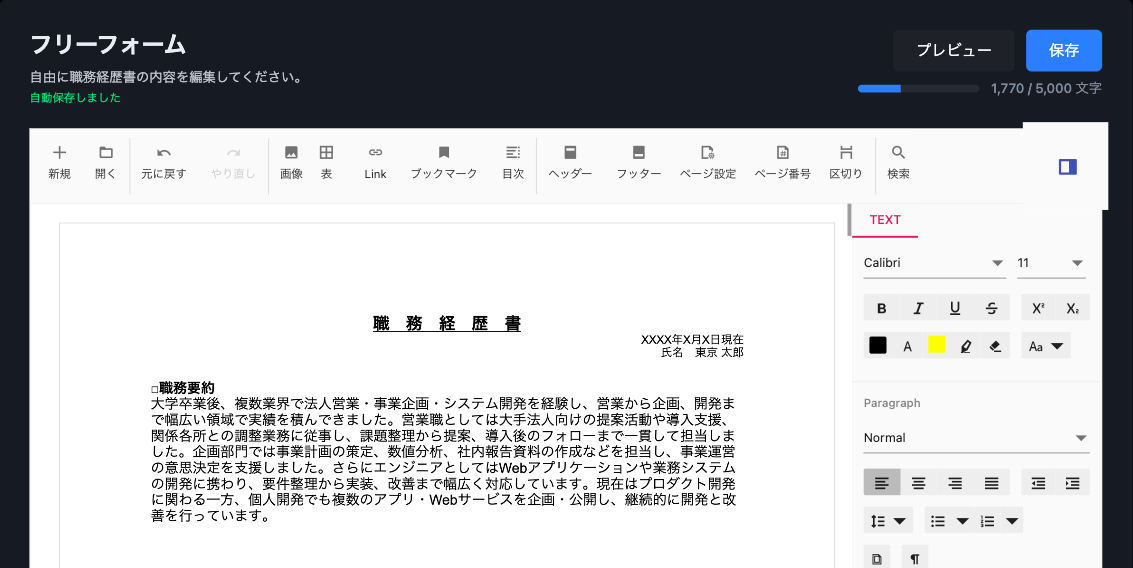
Task: Click the XXXX年X月X日現在 date line
Action: click(692, 340)
